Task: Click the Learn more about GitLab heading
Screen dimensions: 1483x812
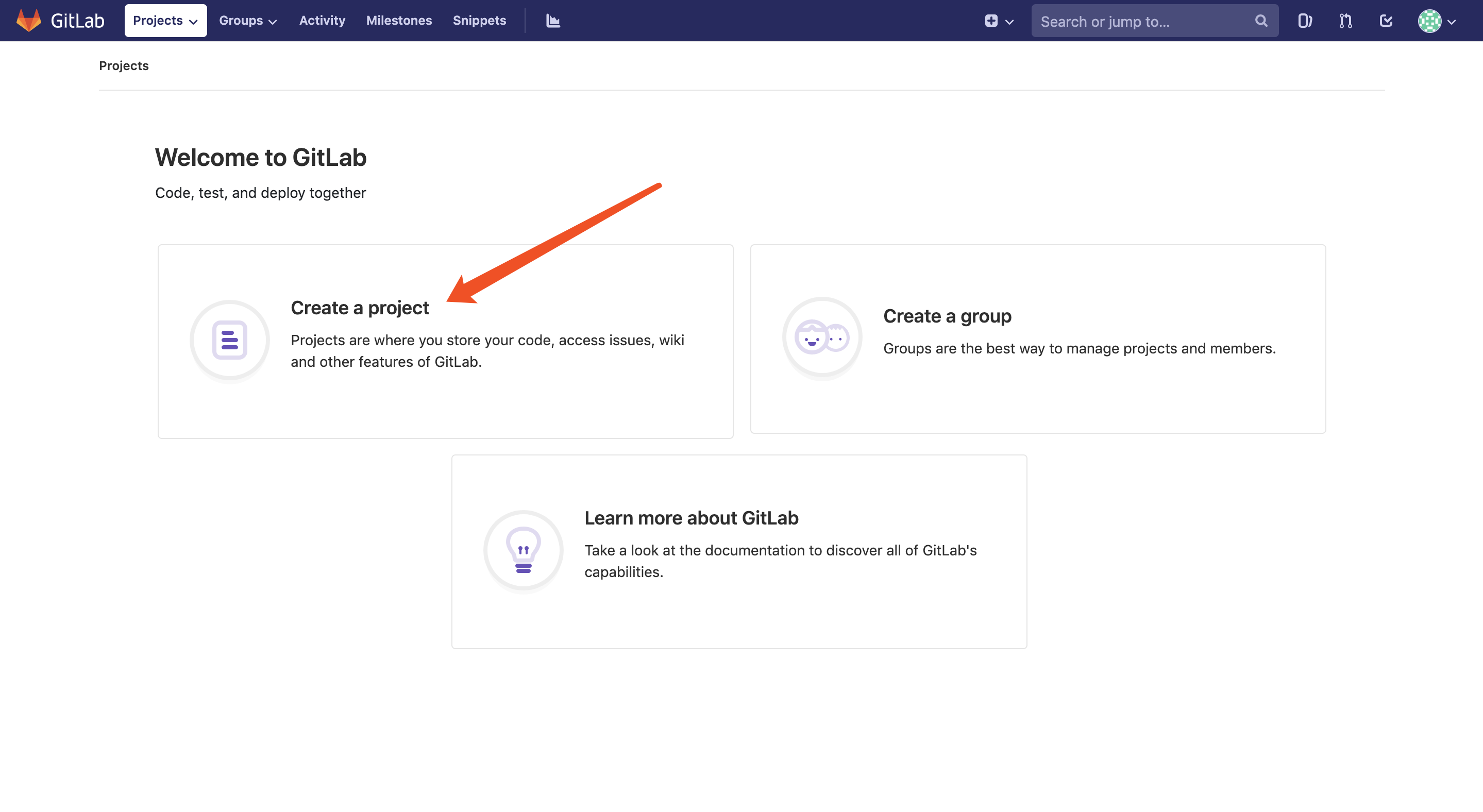Action: 692,518
